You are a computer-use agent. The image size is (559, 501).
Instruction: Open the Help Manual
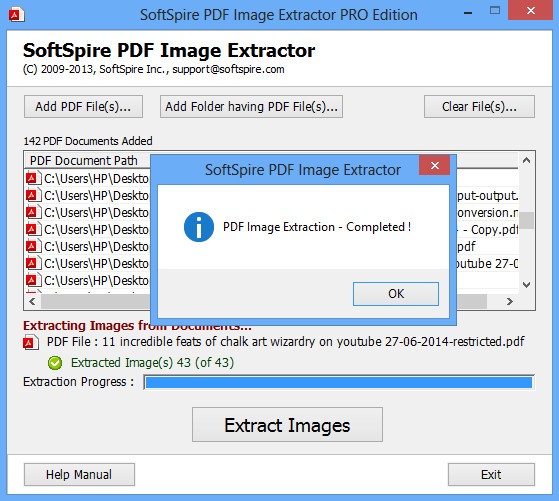[x=79, y=475]
